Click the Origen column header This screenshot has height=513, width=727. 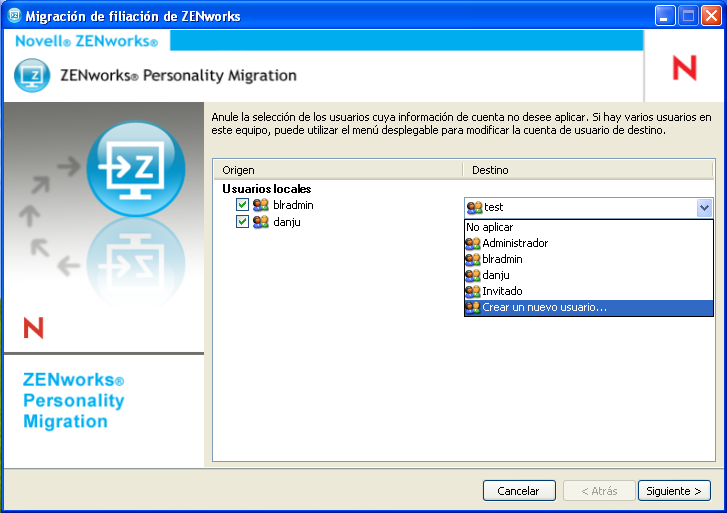[x=338, y=170]
